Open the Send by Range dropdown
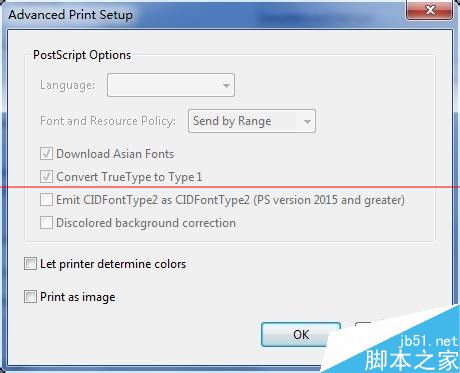 pos(252,121)
